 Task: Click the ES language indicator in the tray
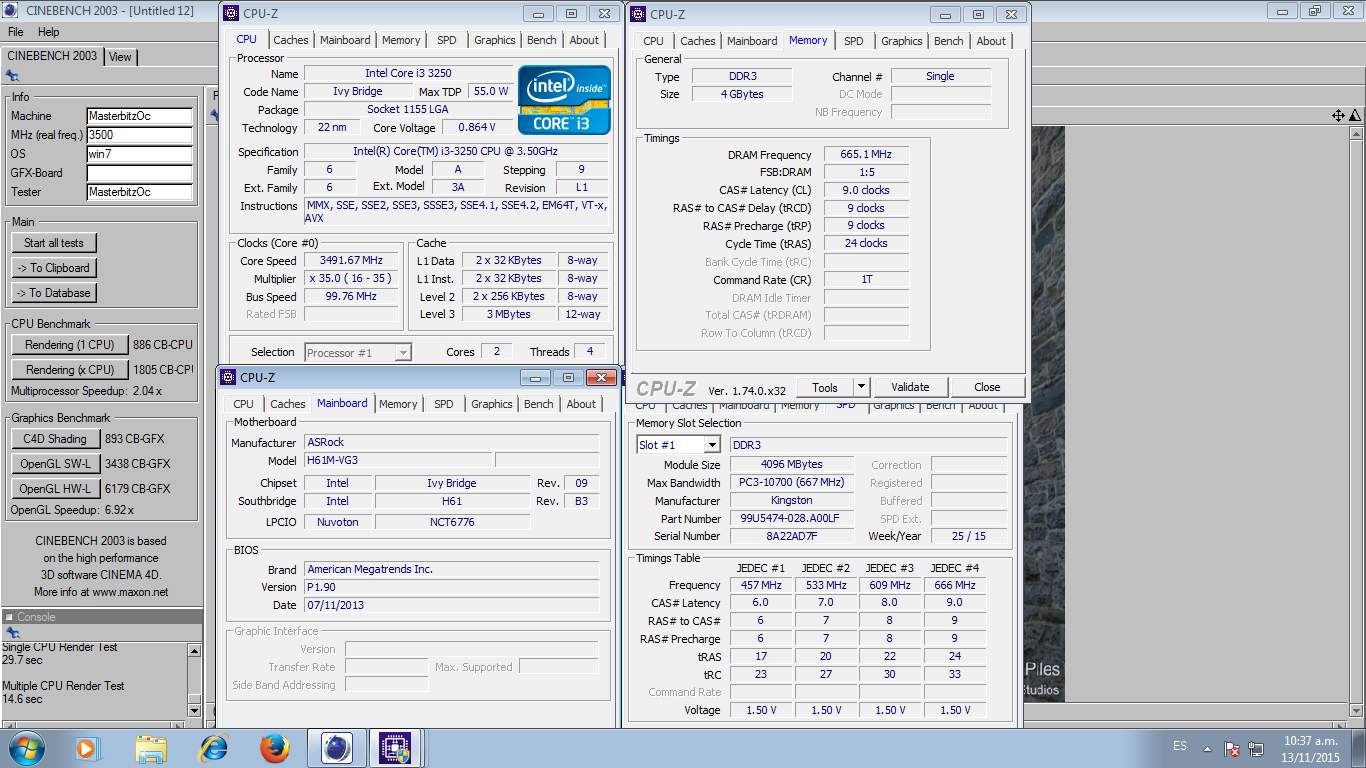1179,747
